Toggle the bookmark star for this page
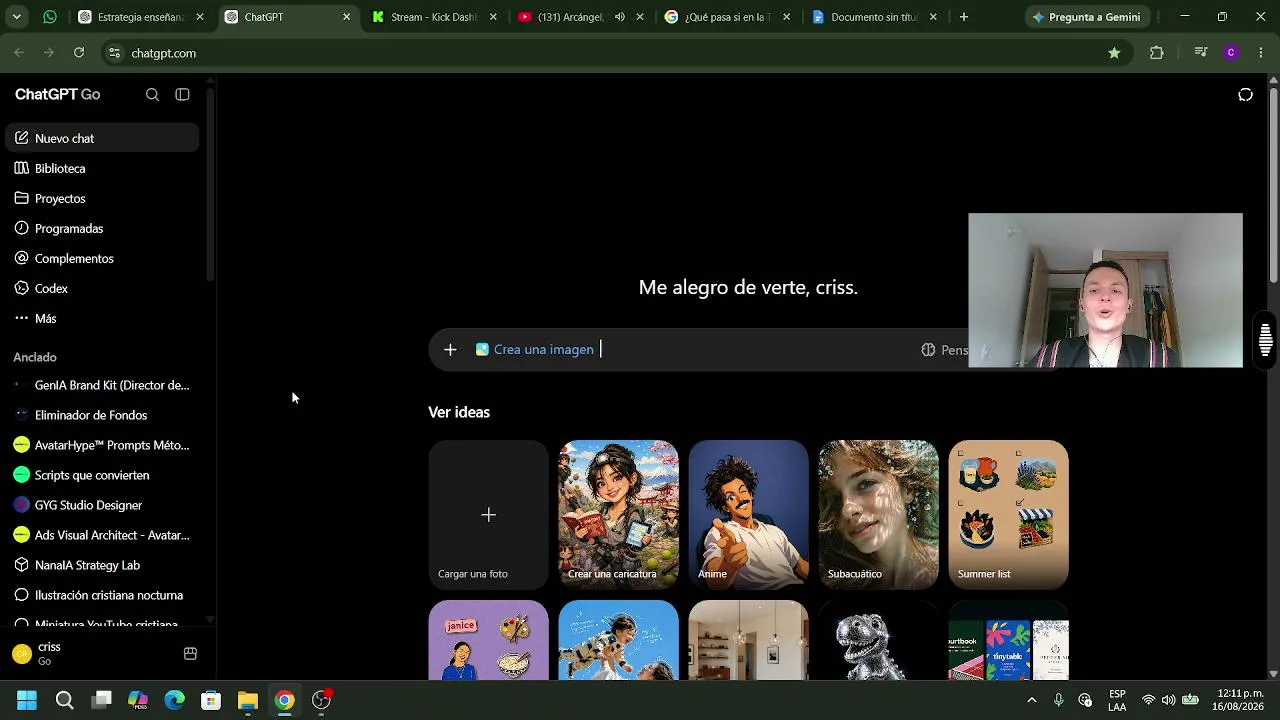1280x720 pixels. 1114,53
